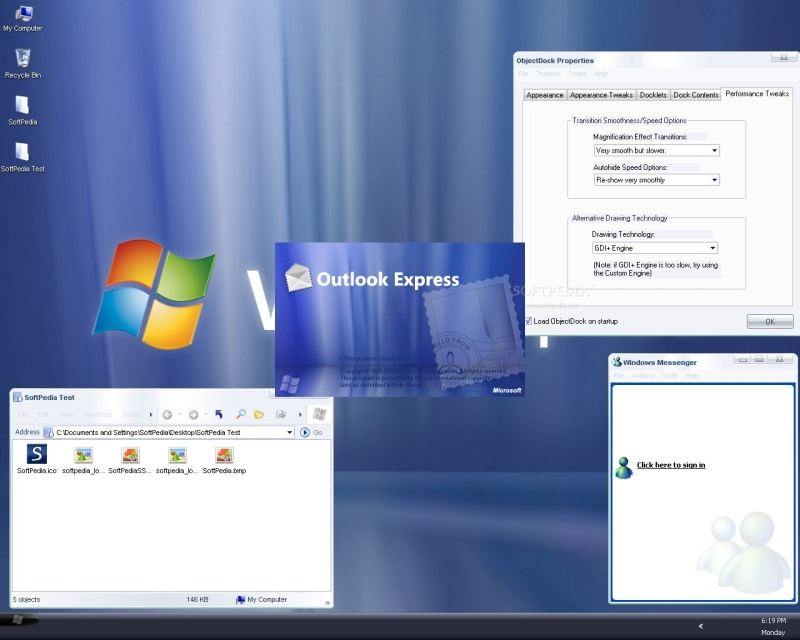Switch to the Dock Contents tab

click(x=695, y=95)
